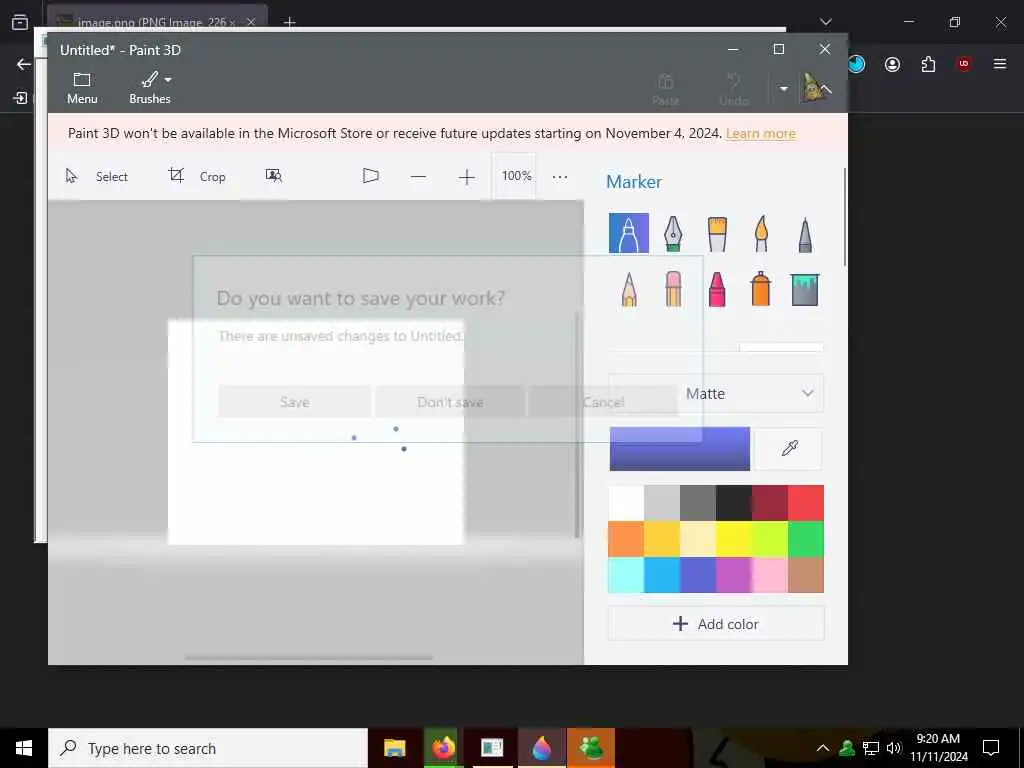Open the Learn more link
This screenshot has height=768, width=1024.
pyautogui.click(x=761, y=133)
